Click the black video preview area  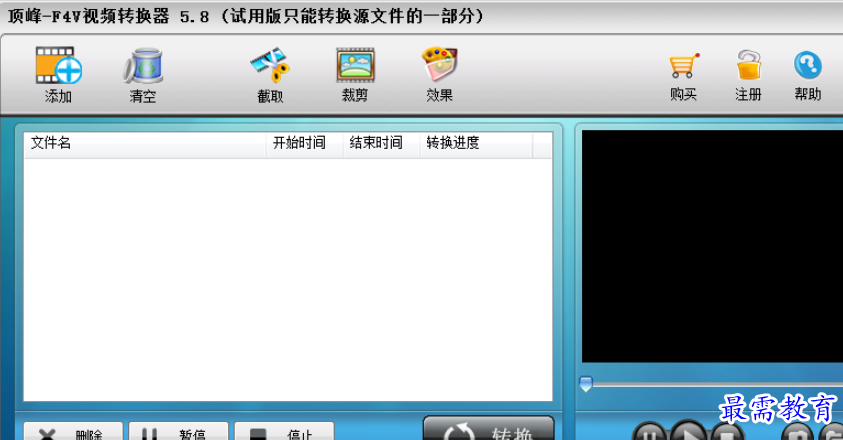click(x=712, y=246)
